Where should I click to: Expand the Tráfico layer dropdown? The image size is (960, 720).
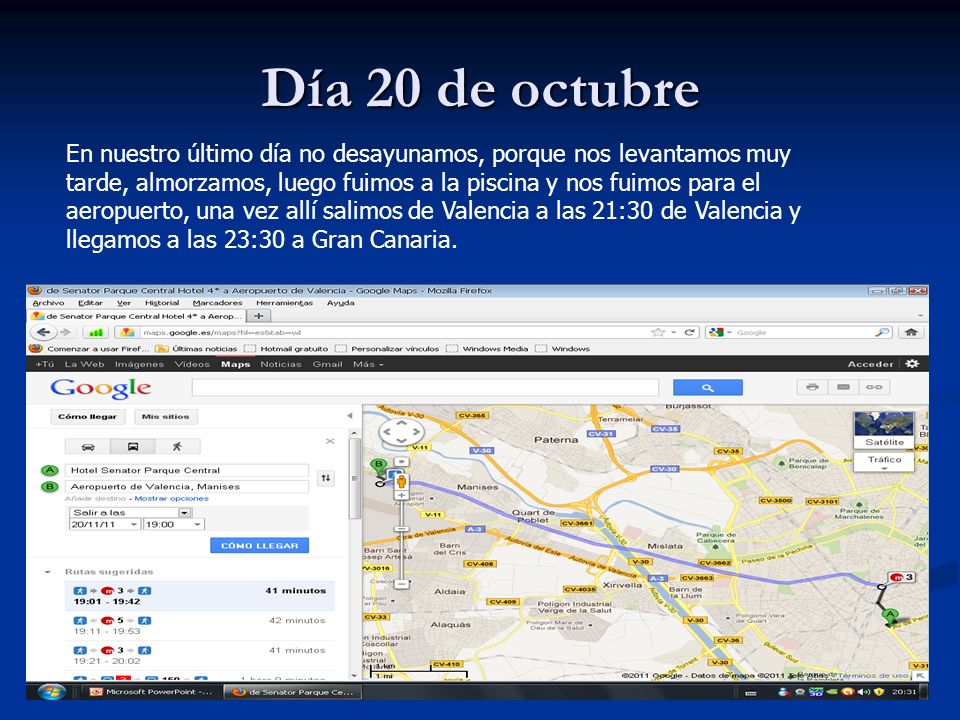(x=884, y=462)
